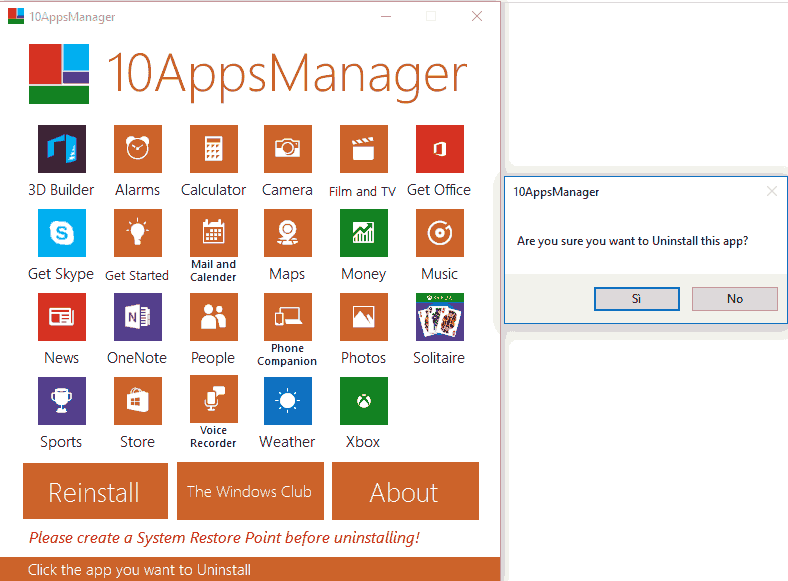Screen dimensions: 788x581
Task: Open the About button
Action: [x=405, y=491]
